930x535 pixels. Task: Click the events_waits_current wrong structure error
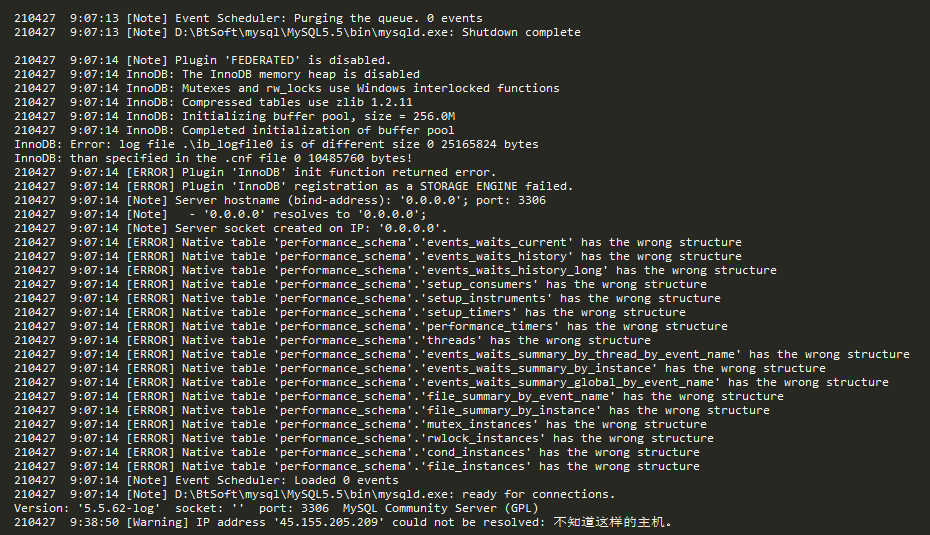point(378,243)
